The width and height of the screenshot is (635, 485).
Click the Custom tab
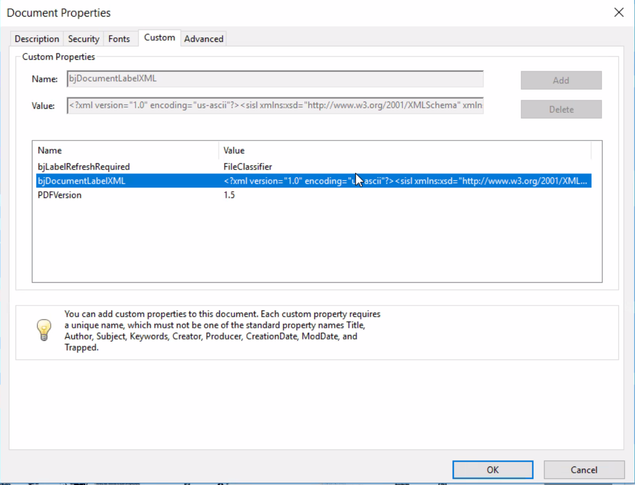pyautogui.click(x=159, y=38)
